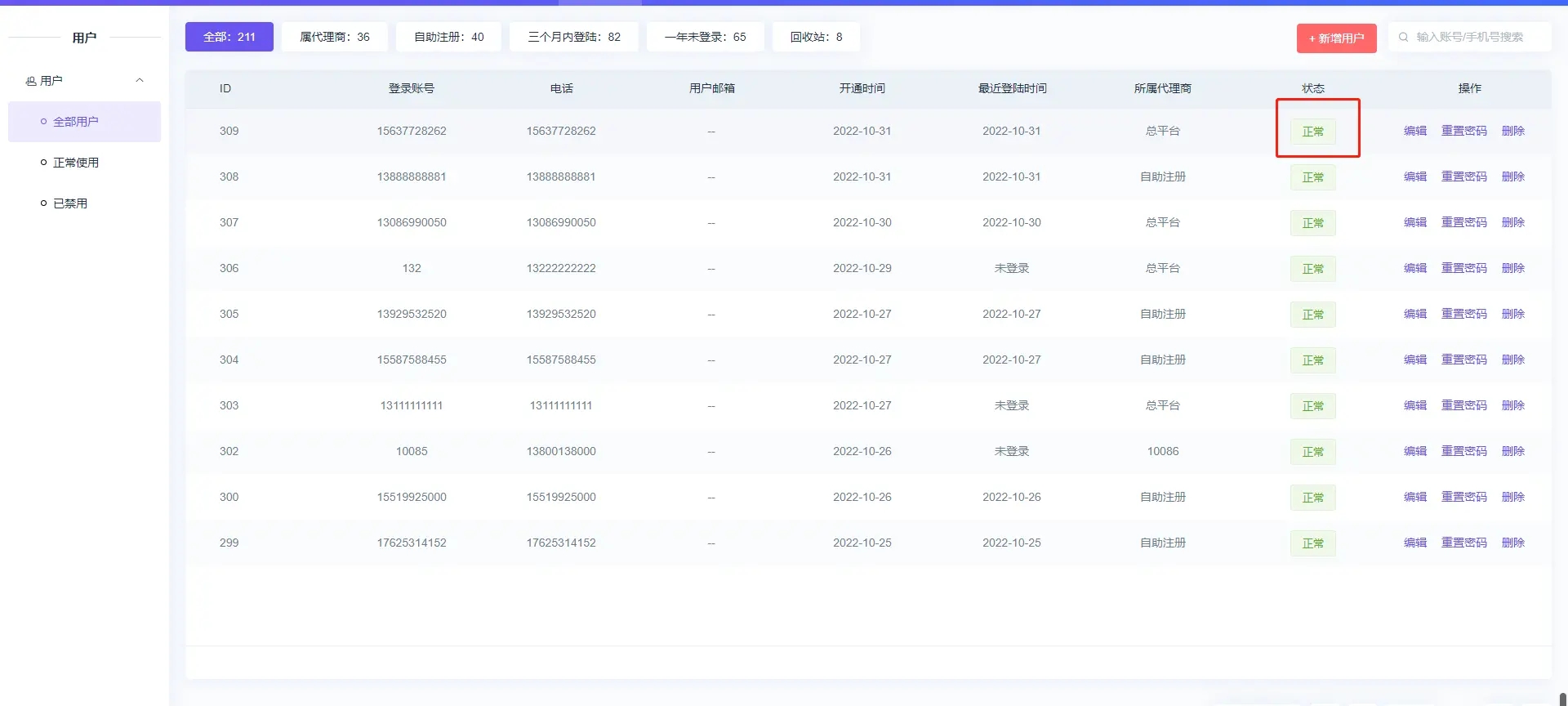Focus the 输入账号/手机号搜索 search field
The width and height of the screenshot is (1568, 706).
[x=1478, y=37]
